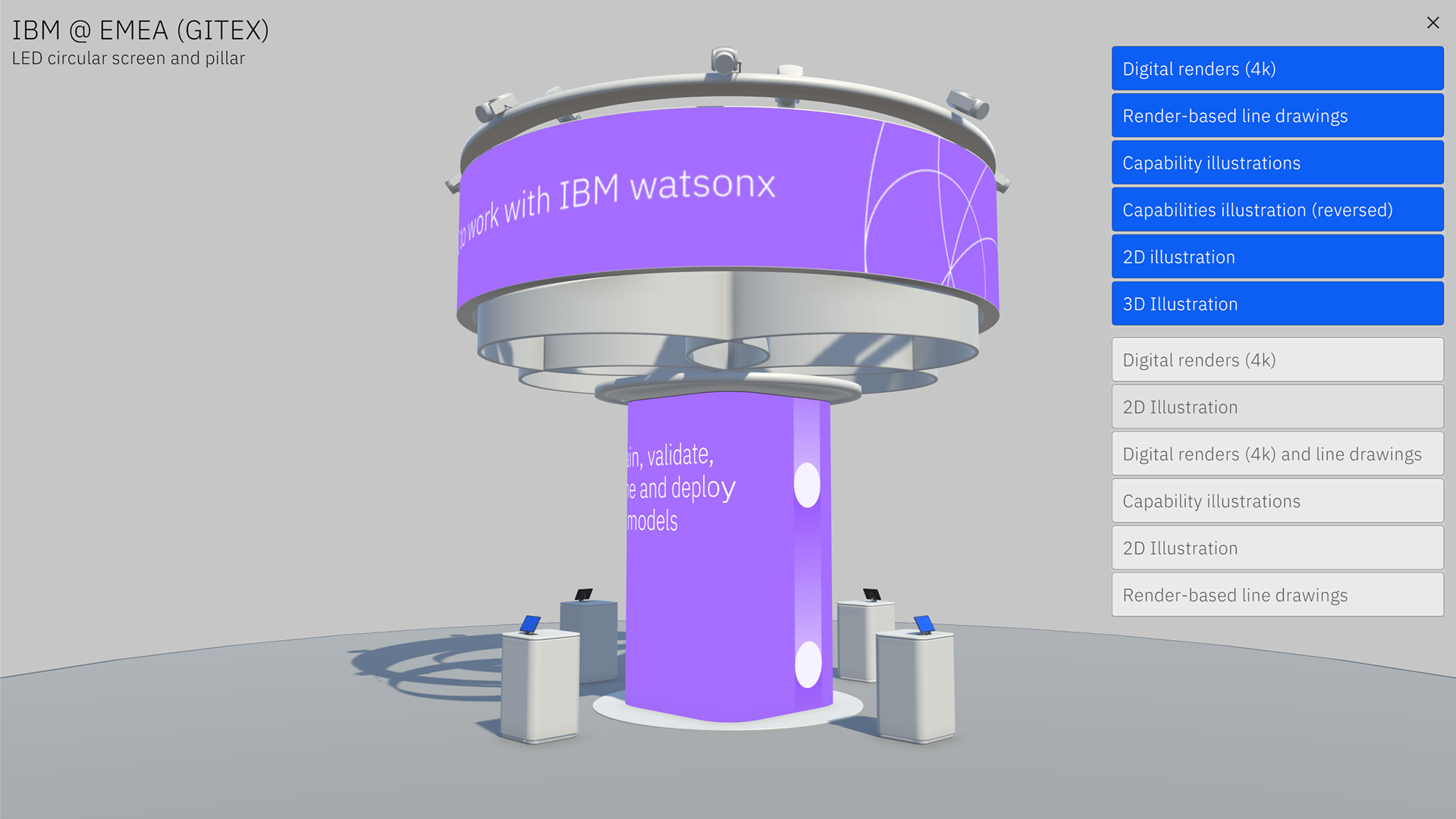Open Digital renders (4k) and line drawings
1456x819 pixels.
(x=1277, y=454)
